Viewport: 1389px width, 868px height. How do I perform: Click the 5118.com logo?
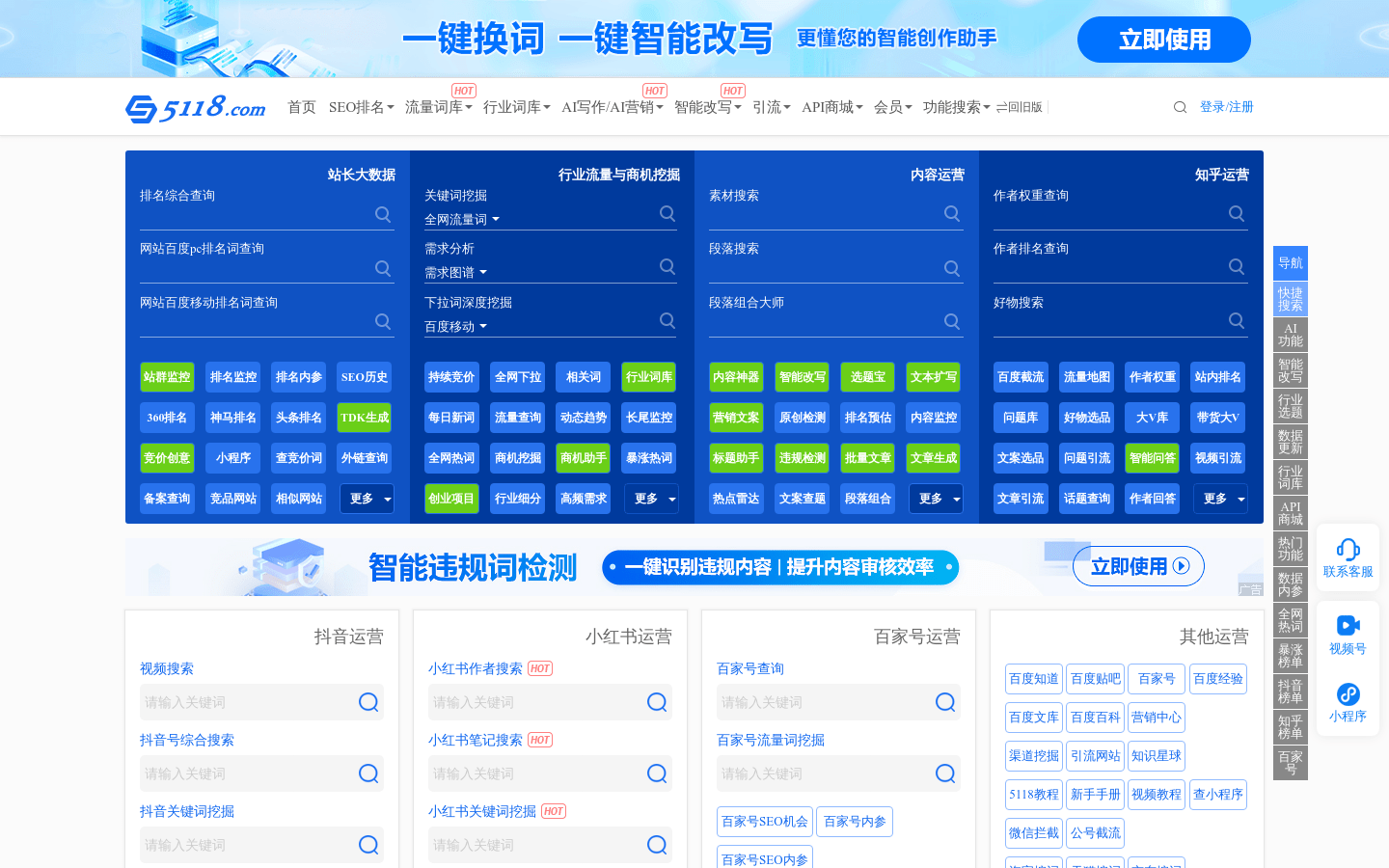[196, 107]
